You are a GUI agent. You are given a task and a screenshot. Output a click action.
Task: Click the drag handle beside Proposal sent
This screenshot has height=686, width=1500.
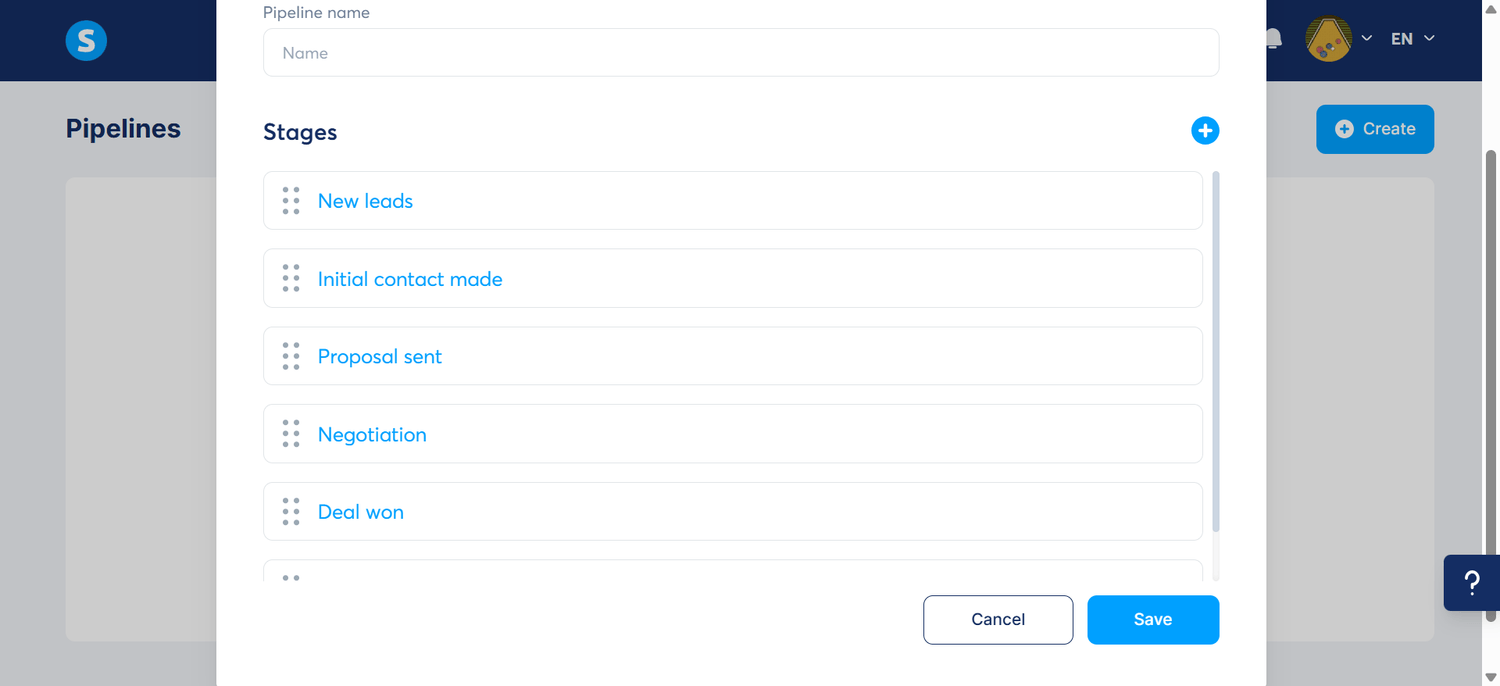(x=290, y=356)
